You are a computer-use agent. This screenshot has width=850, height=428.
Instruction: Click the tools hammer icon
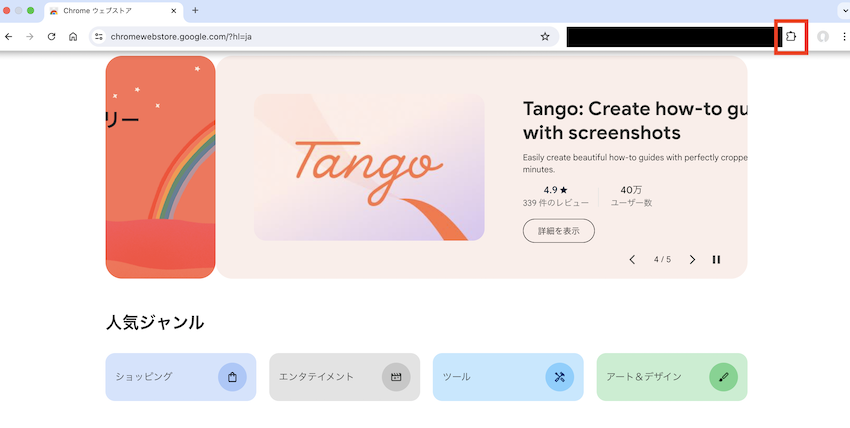(x=560, y=377)
